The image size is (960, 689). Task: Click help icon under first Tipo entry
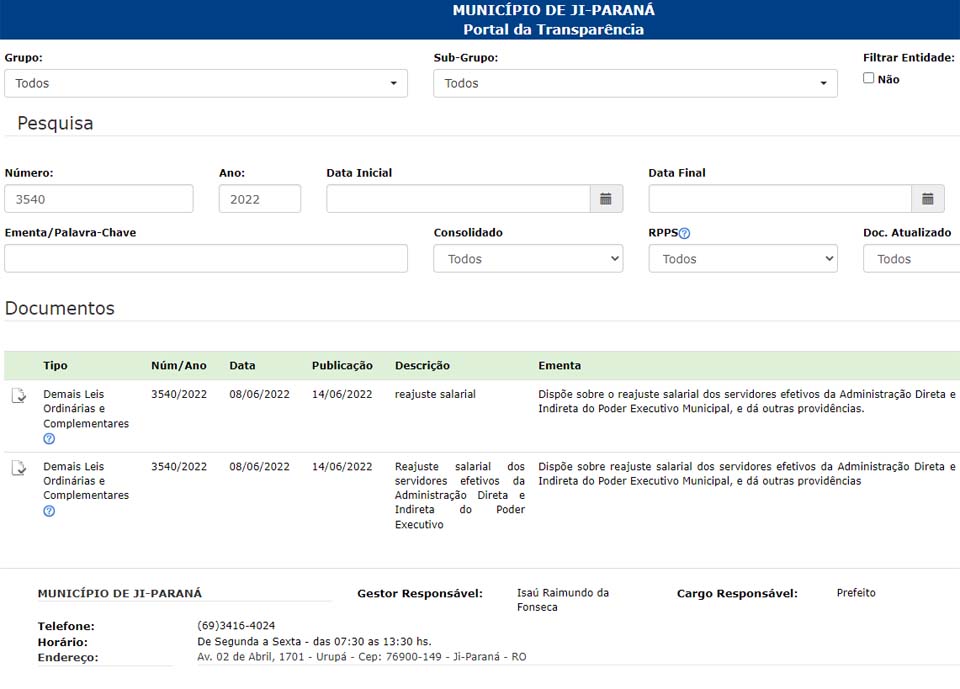pos(49,439)
